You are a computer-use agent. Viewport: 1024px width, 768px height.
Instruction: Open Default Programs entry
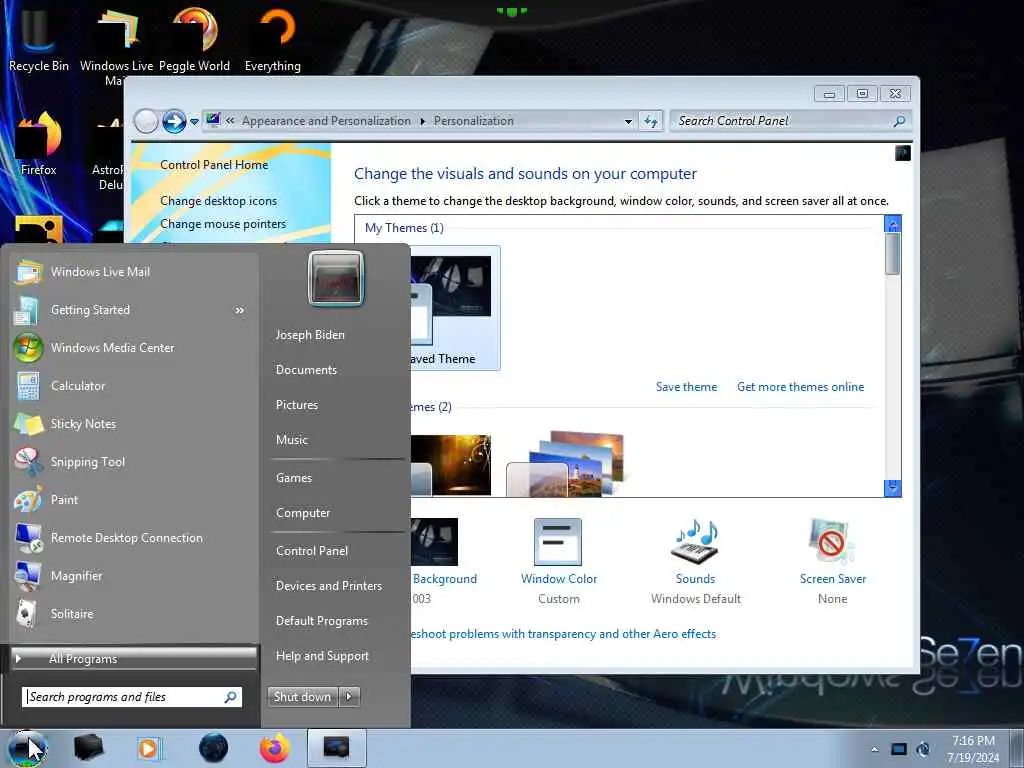(321, 621)
